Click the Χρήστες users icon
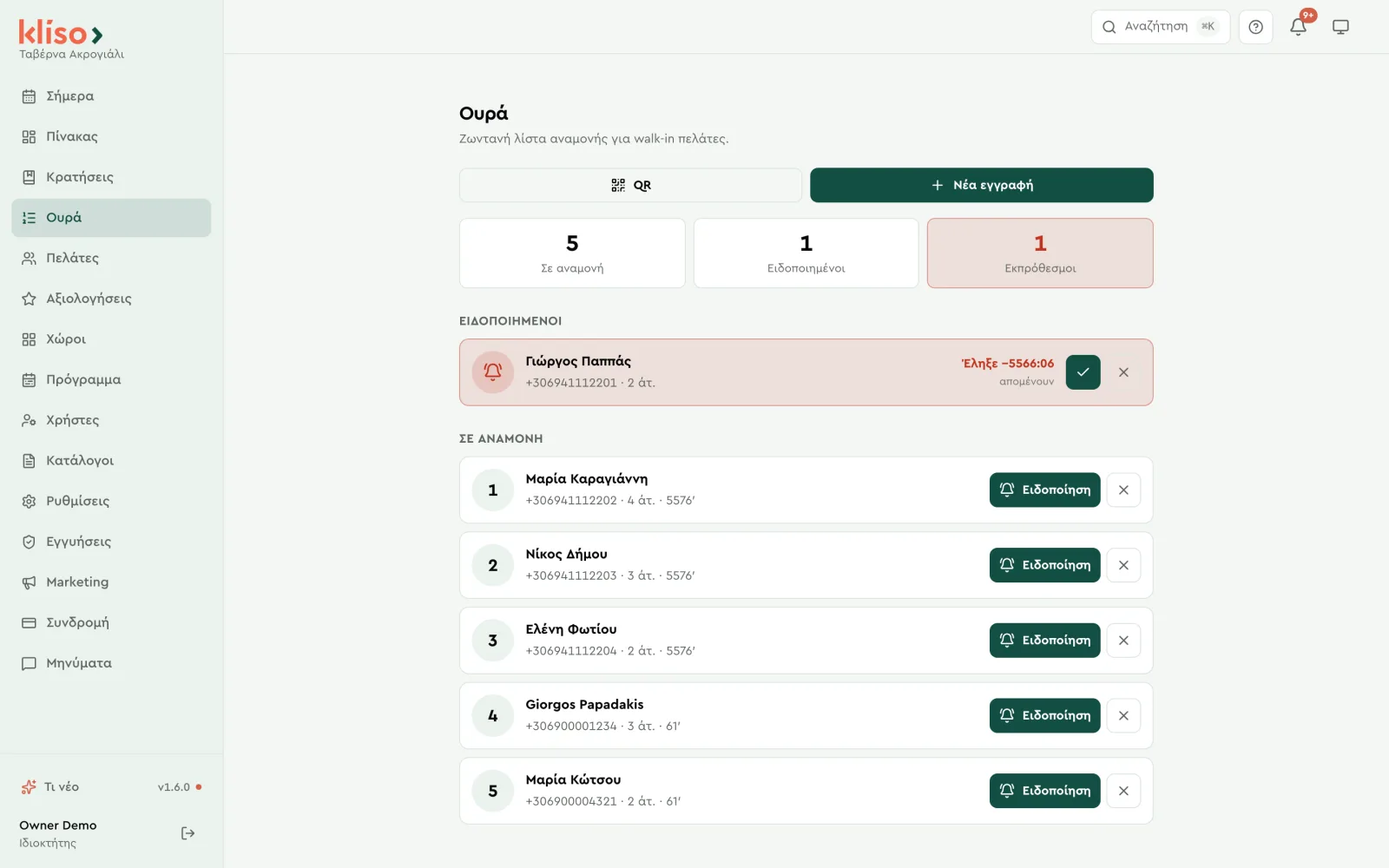Image resolution: width=1389 pixels, height=868 pixels. point(29,420)
